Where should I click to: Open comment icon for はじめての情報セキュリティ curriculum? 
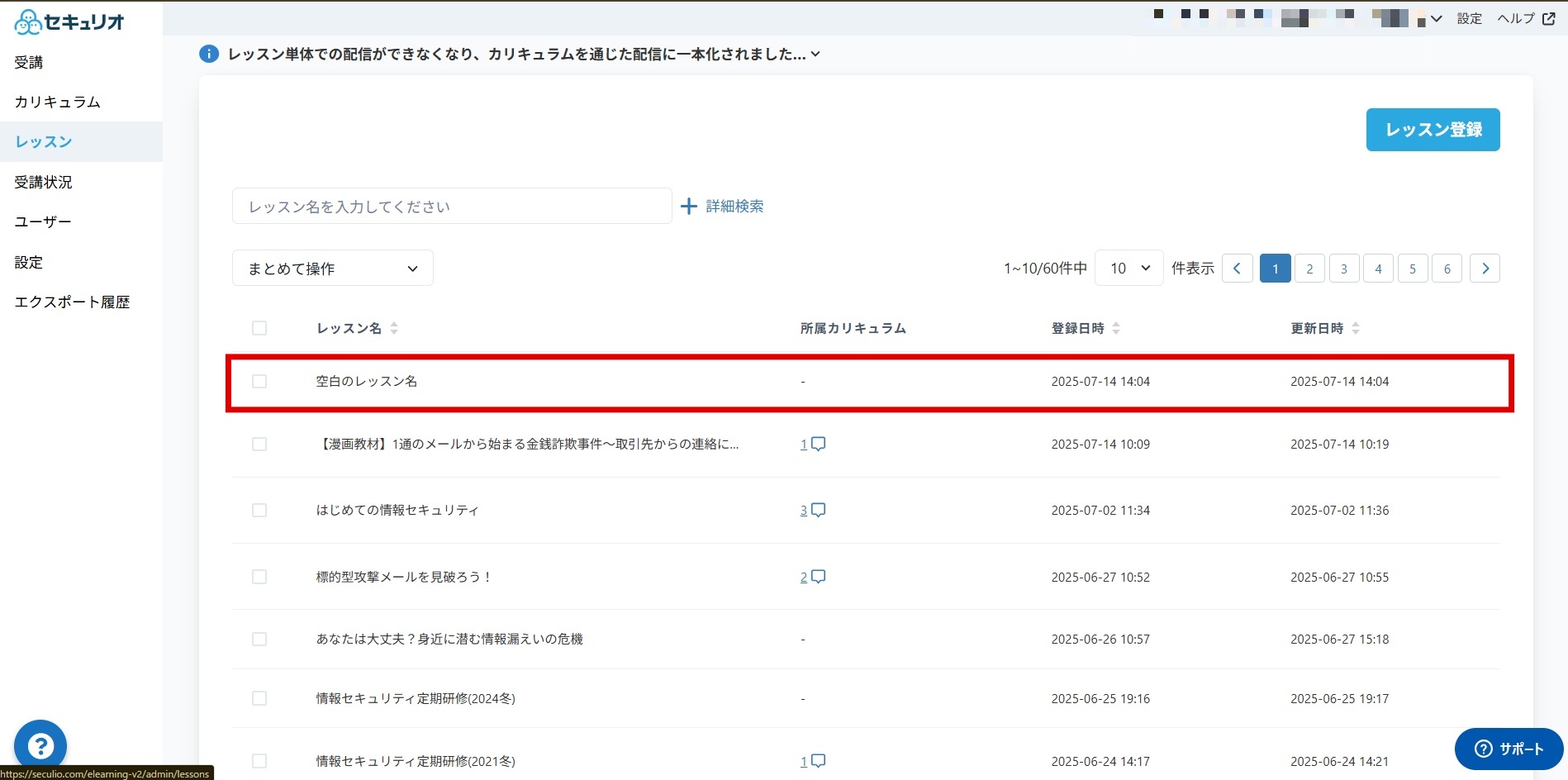(818, 510)
